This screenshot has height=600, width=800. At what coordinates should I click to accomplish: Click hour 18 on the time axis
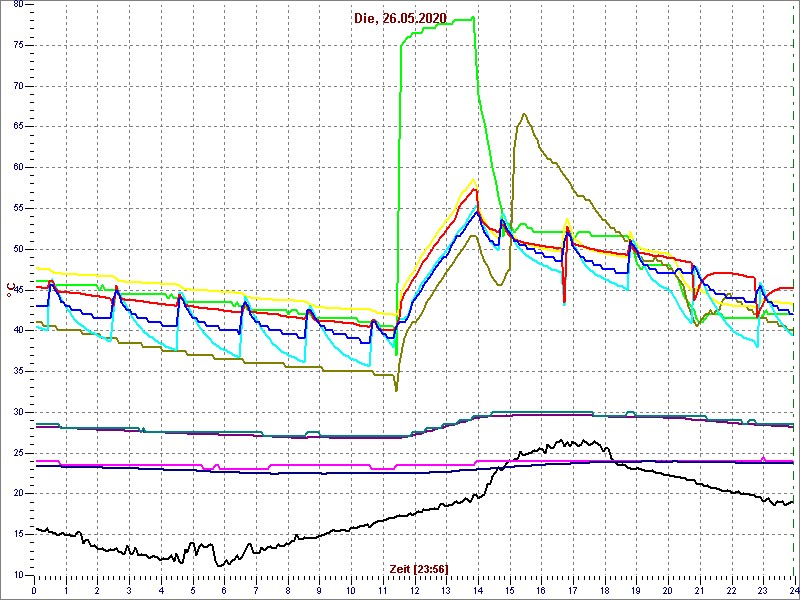tap(605, 590)
